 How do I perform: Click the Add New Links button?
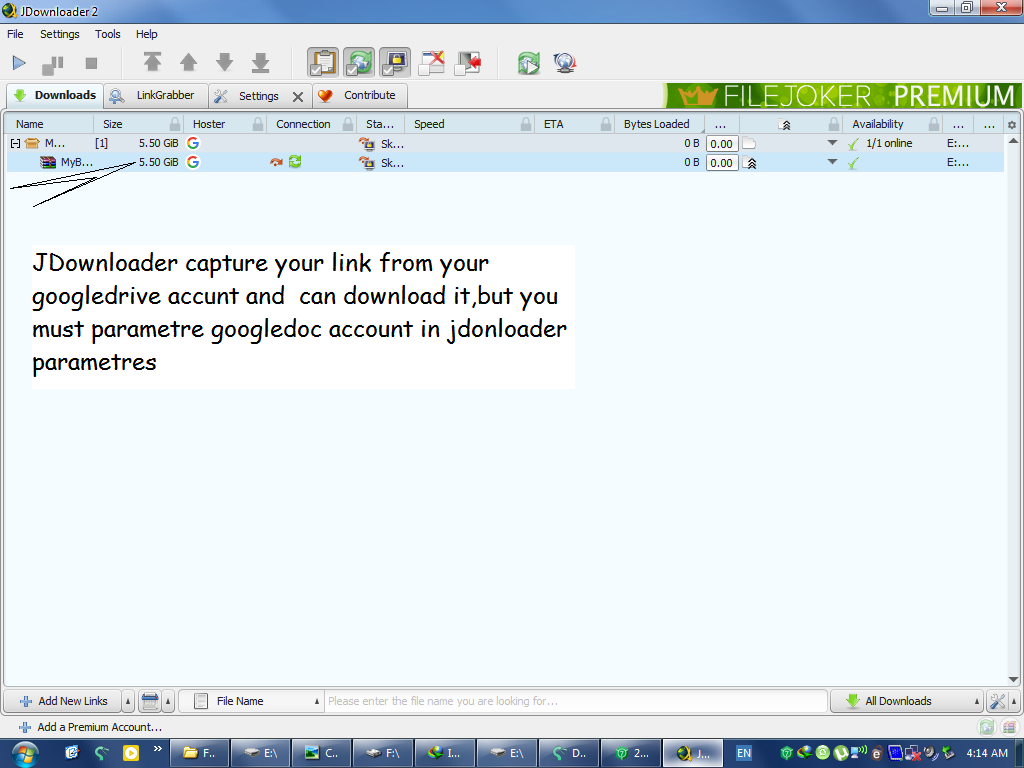tap(63, 701)
